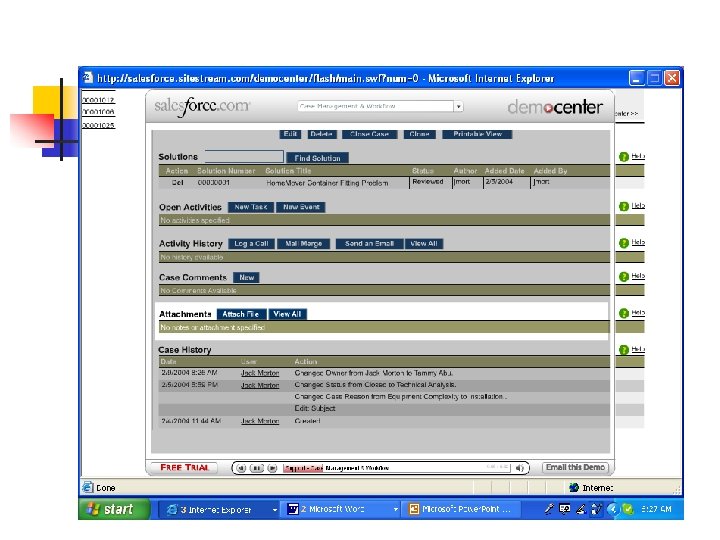The height and width of the screenshot is (540, 720).
Task: Click the Mail Merge button
Action: (x=304, y=243)
